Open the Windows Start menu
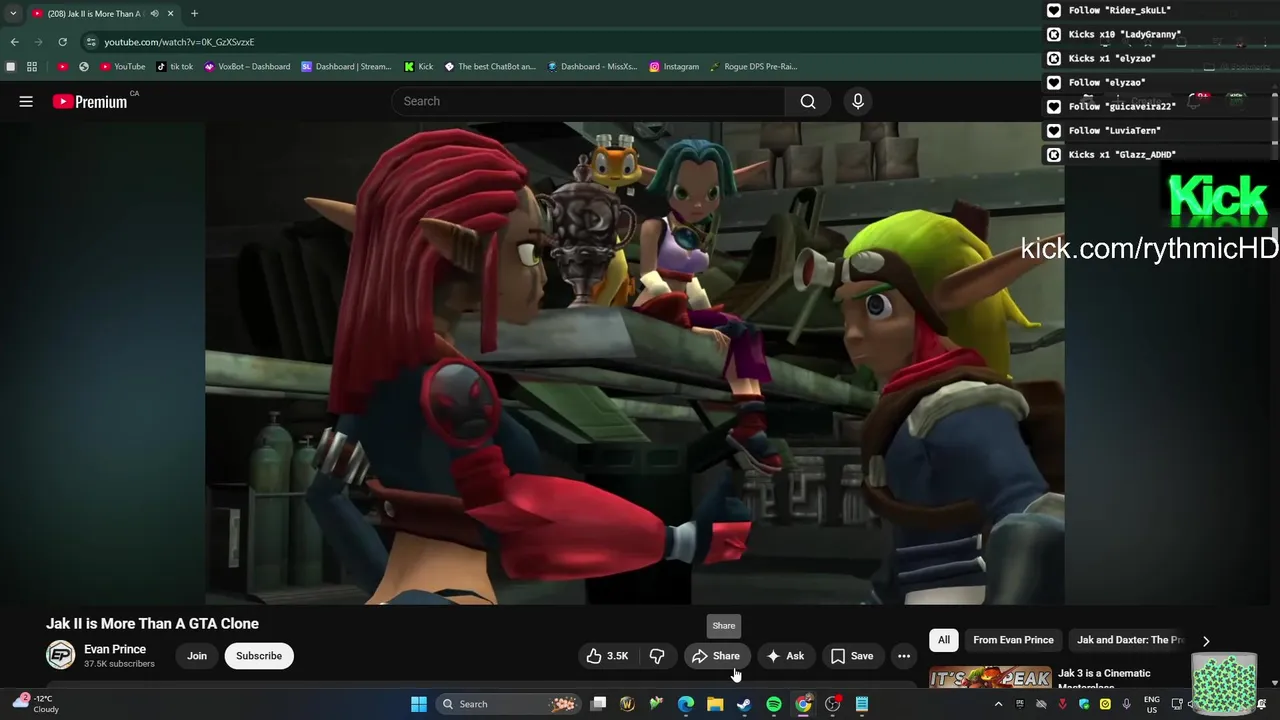This screenshot has width=1280, height=720. coord(419,704)
